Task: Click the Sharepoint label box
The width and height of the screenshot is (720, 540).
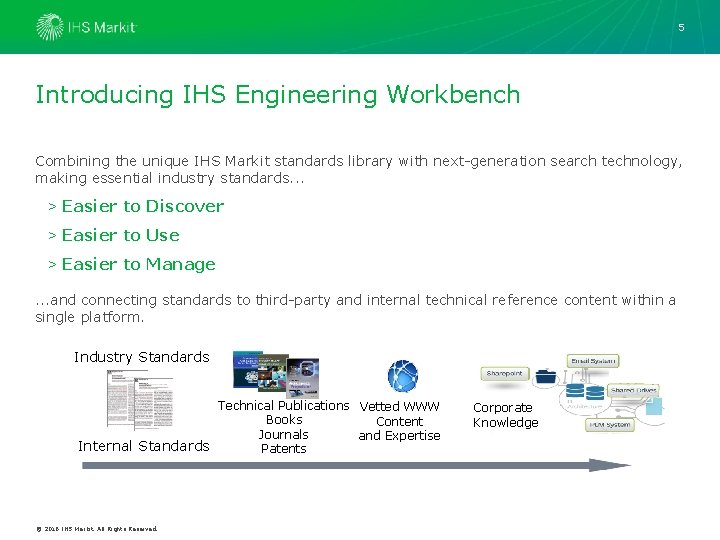Action: [505, 374]
